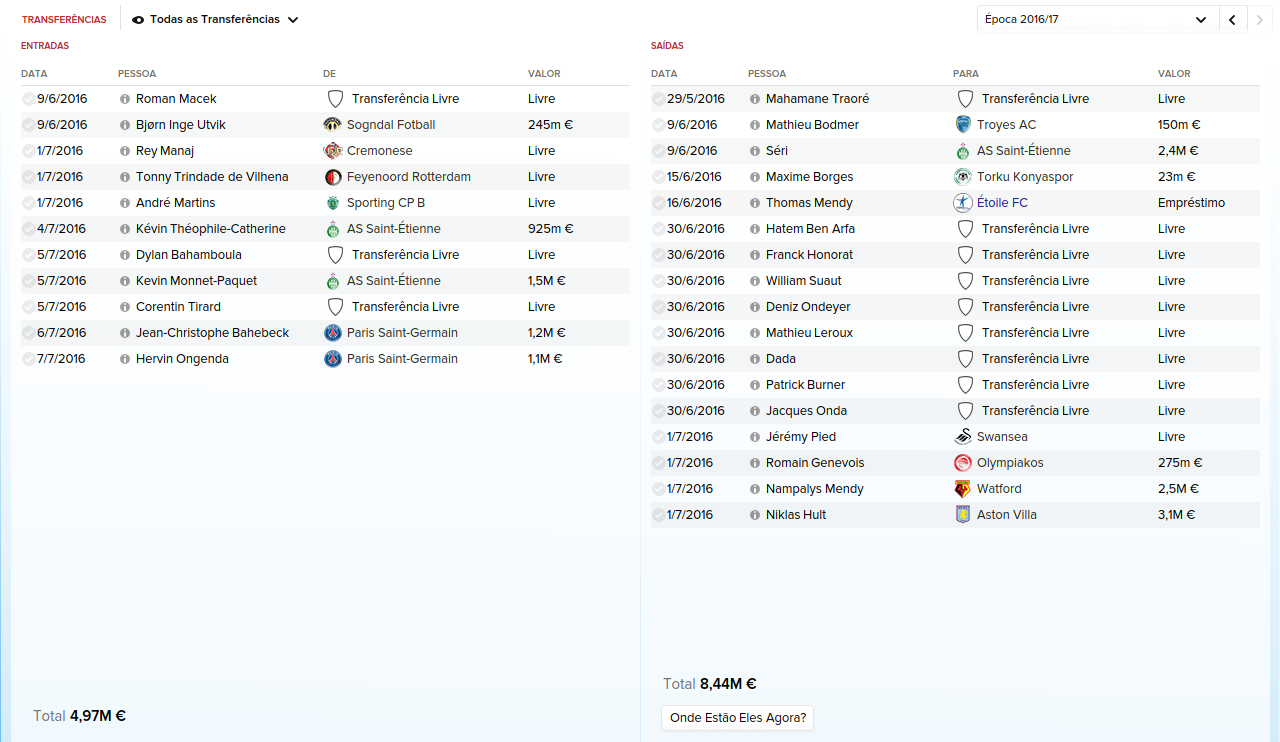Viewport: 1280px width, 742px height.
Task: Click the Aston Villa club badge
Action: tap(963, 515)
